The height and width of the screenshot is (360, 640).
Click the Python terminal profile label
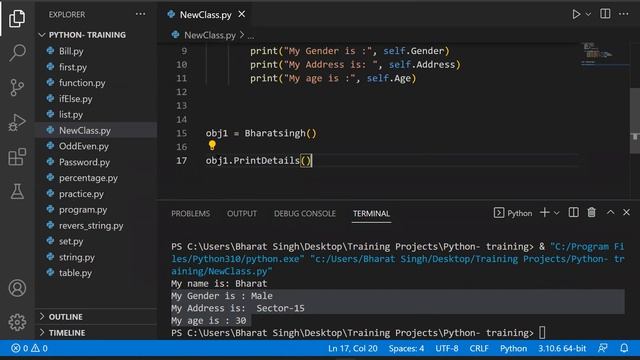513,213
